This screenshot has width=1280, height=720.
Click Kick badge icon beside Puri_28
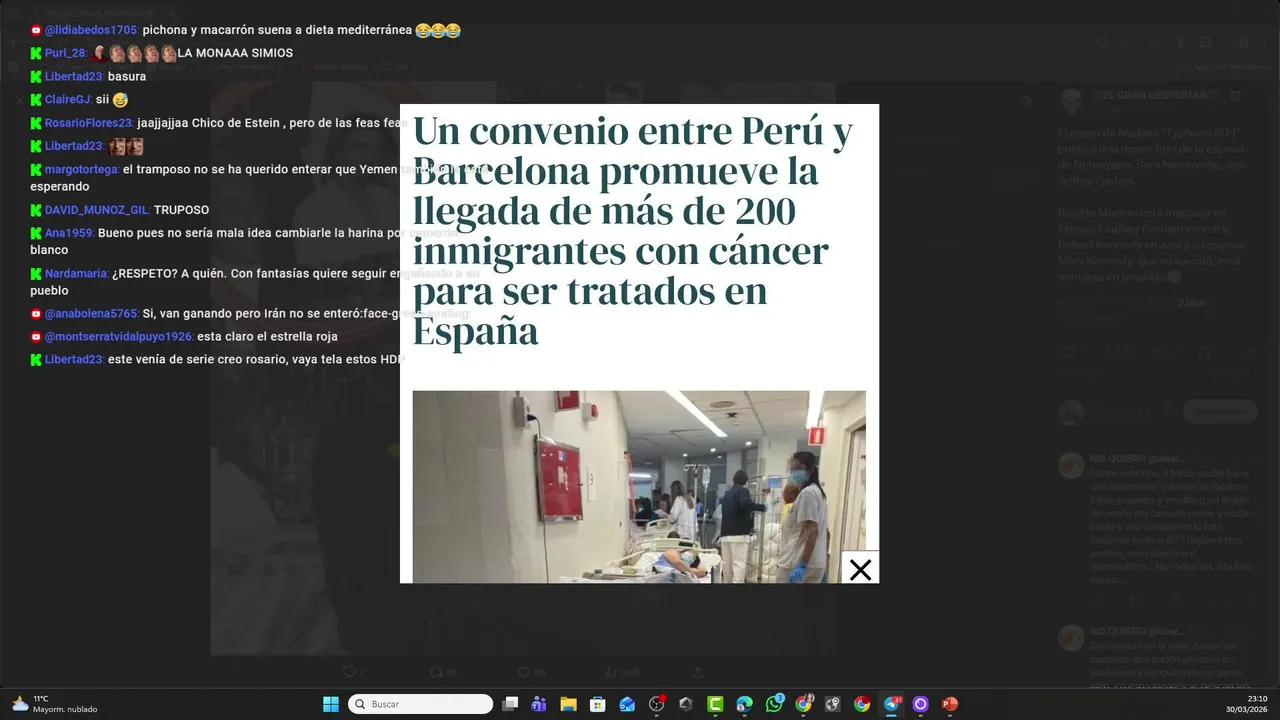[x=36, y=53]
